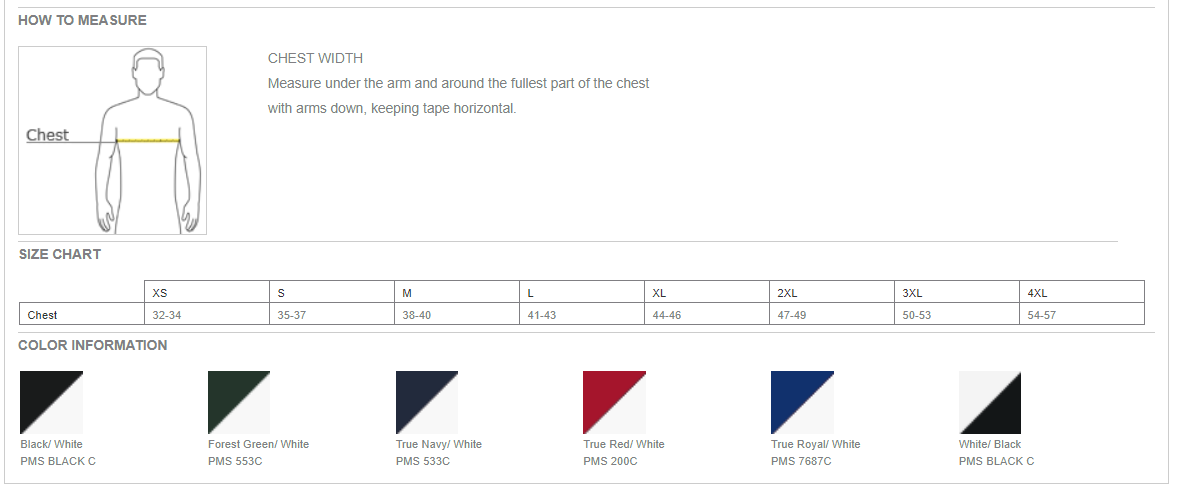Click the M chest range 38-40
Screen dimensions: 1182x491
pyautogui.click(x=416, y=315)
